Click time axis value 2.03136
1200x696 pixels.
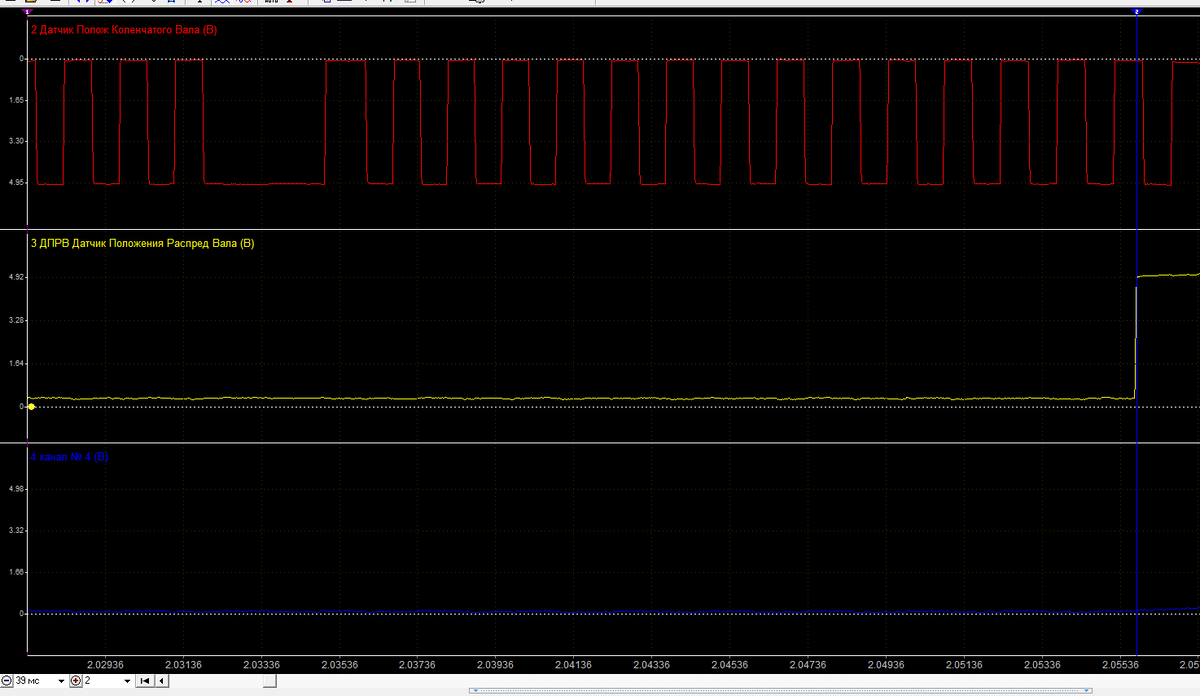183,664
